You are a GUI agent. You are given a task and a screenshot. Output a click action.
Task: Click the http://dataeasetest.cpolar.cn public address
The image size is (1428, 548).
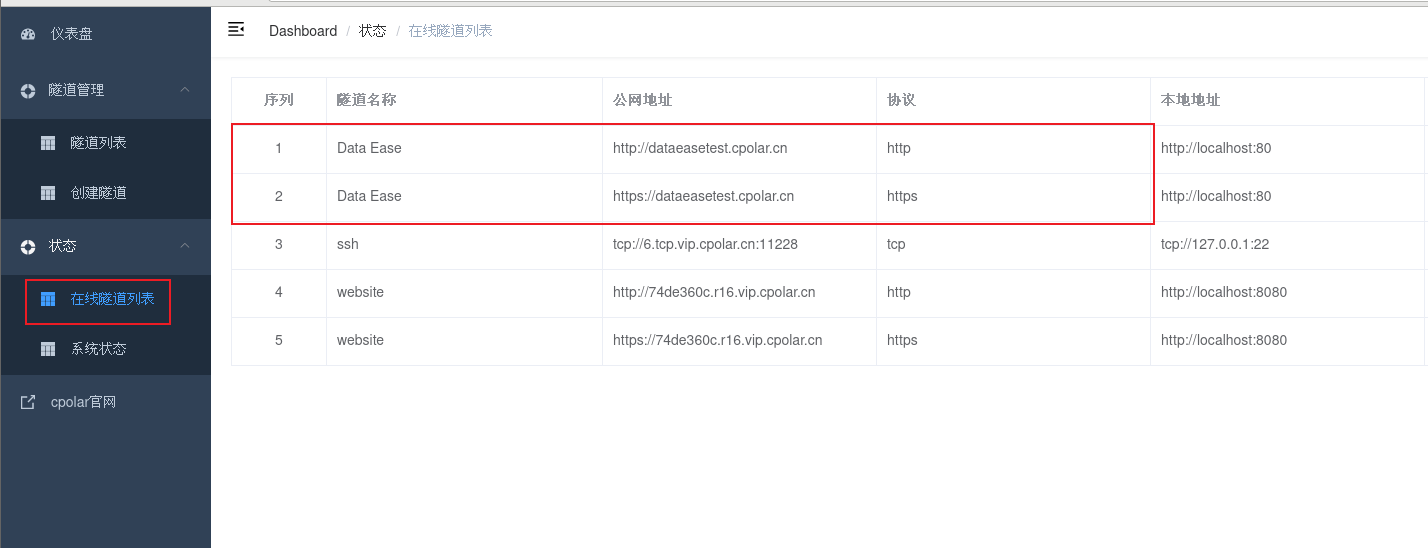(x=700, y=148)
